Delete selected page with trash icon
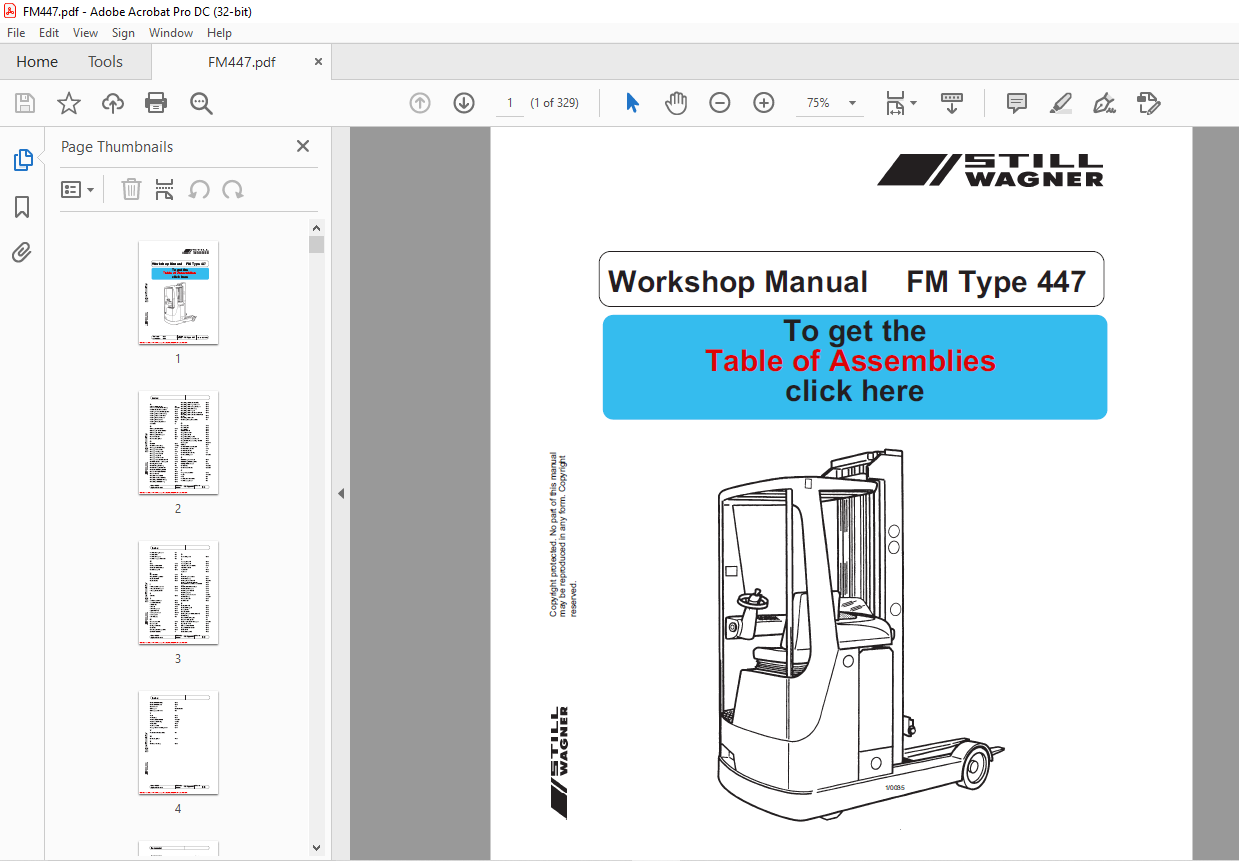Image resolution: width=1239 pixels, height=861 pixels. tap(131, 189)
